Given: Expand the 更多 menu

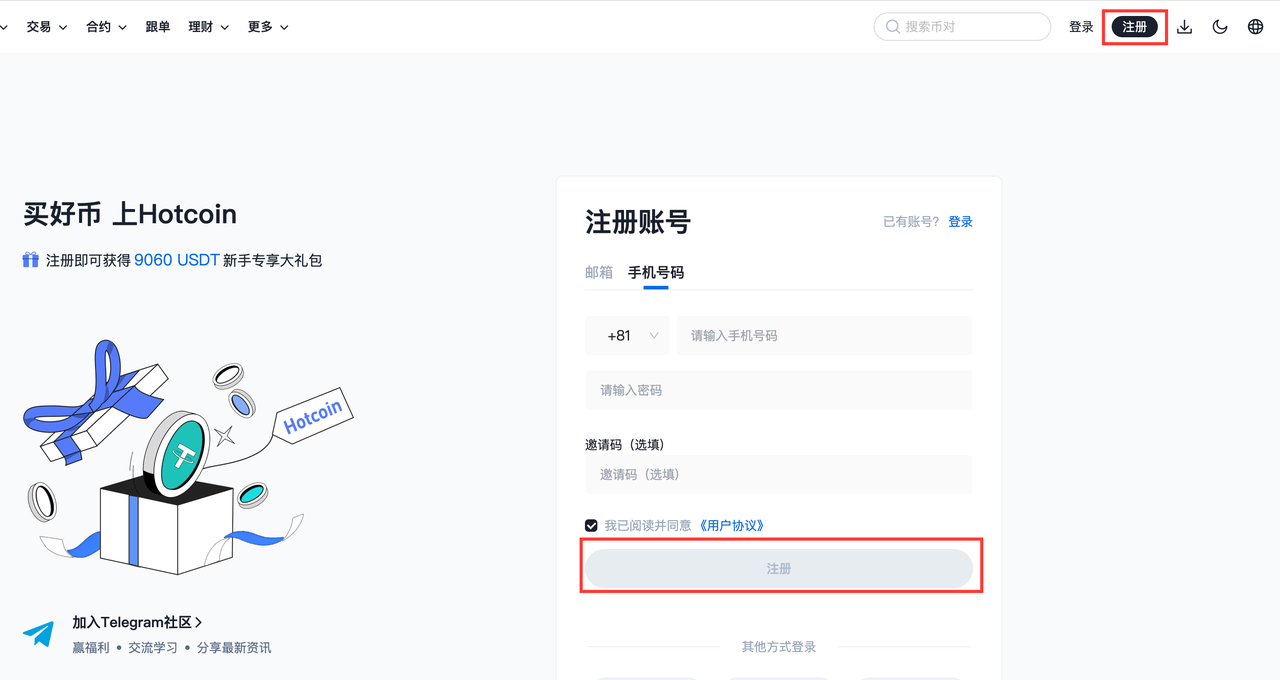Looking at the screenshot, I should [268, 27].
